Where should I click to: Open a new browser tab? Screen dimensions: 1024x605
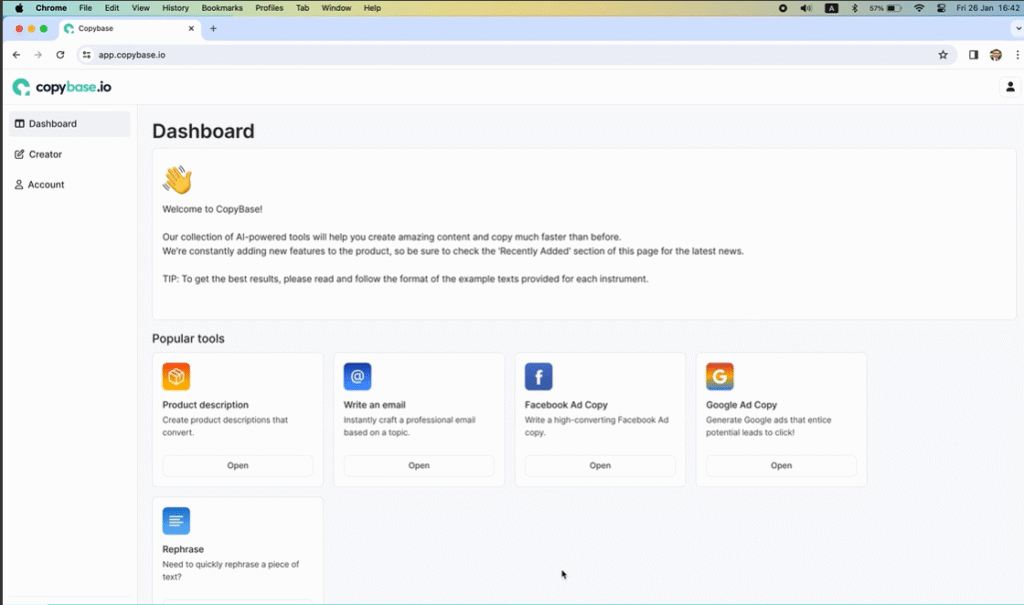[213, 29]
